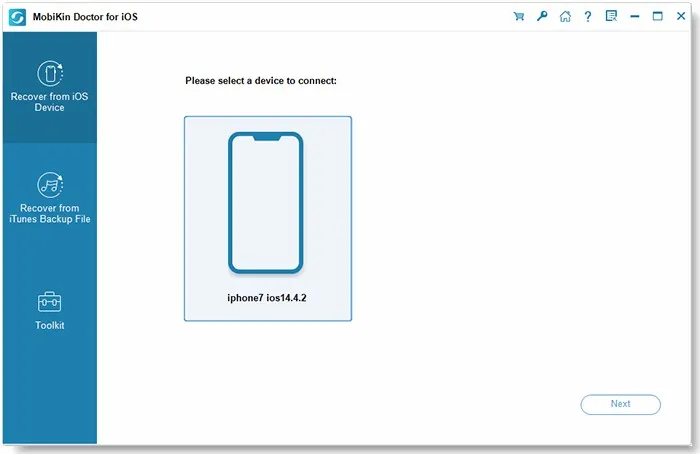Close the MobiKin Doctor window

(680, 16)
